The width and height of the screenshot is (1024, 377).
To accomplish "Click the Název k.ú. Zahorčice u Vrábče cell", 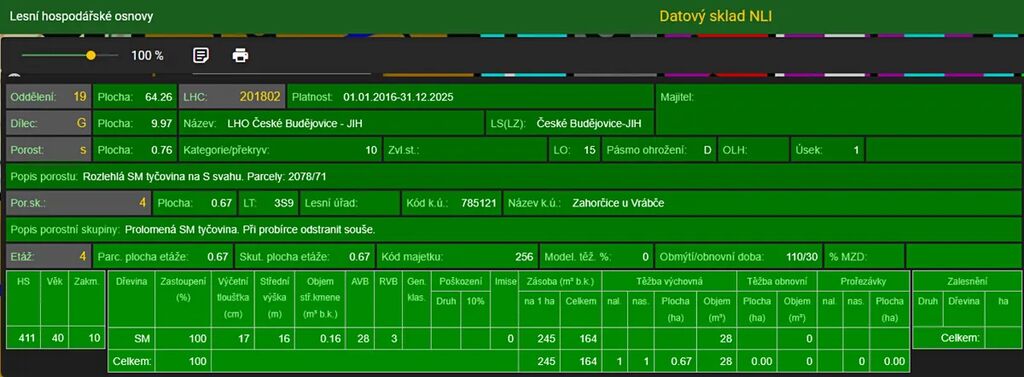I will [x=763, y=203].
